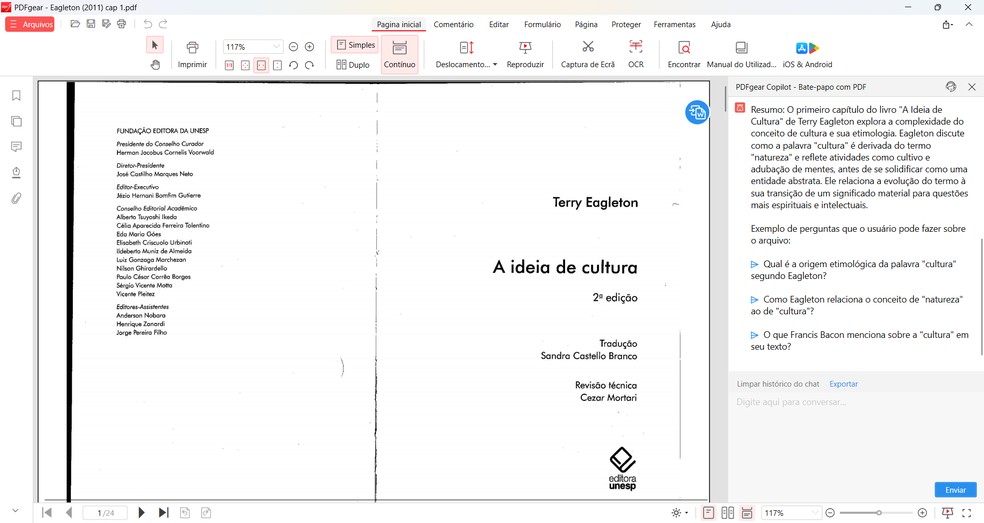This screenshot has width=984, height=523.
Task: Open Ajuda tab
Action: [x=720, y=24]
